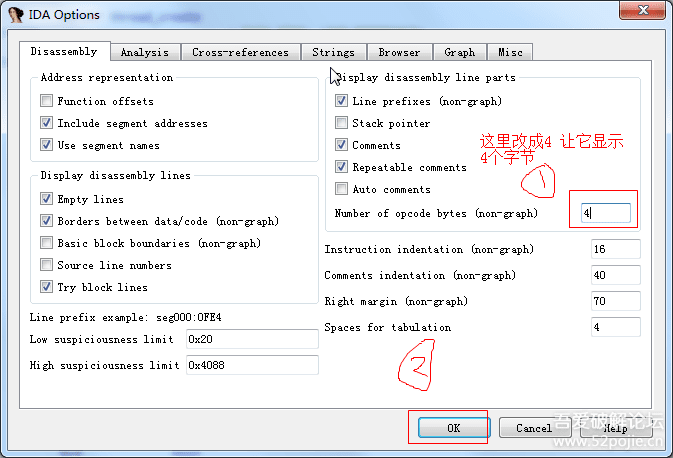The height and width of the screenshot is (458, 673).
Task: Confirm settings with the OK button
Action: 453,428
